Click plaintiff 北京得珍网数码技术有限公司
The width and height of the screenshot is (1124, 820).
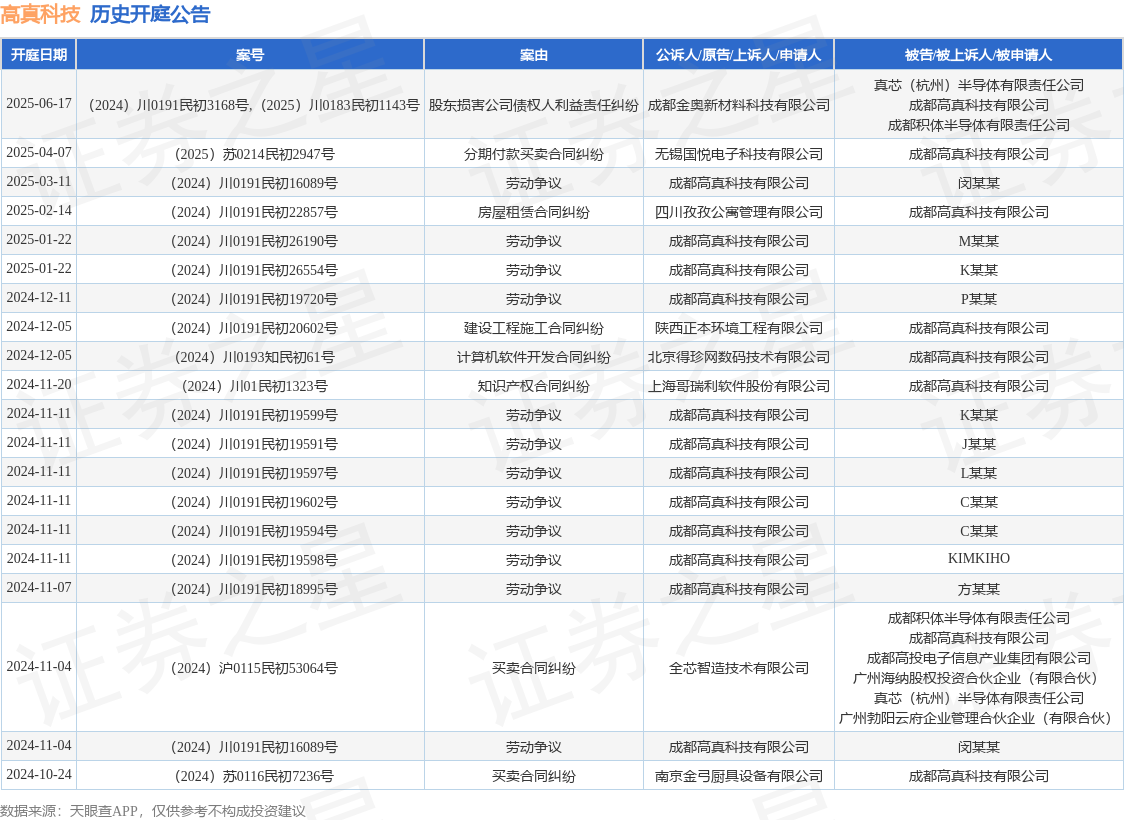pos(738,358)
